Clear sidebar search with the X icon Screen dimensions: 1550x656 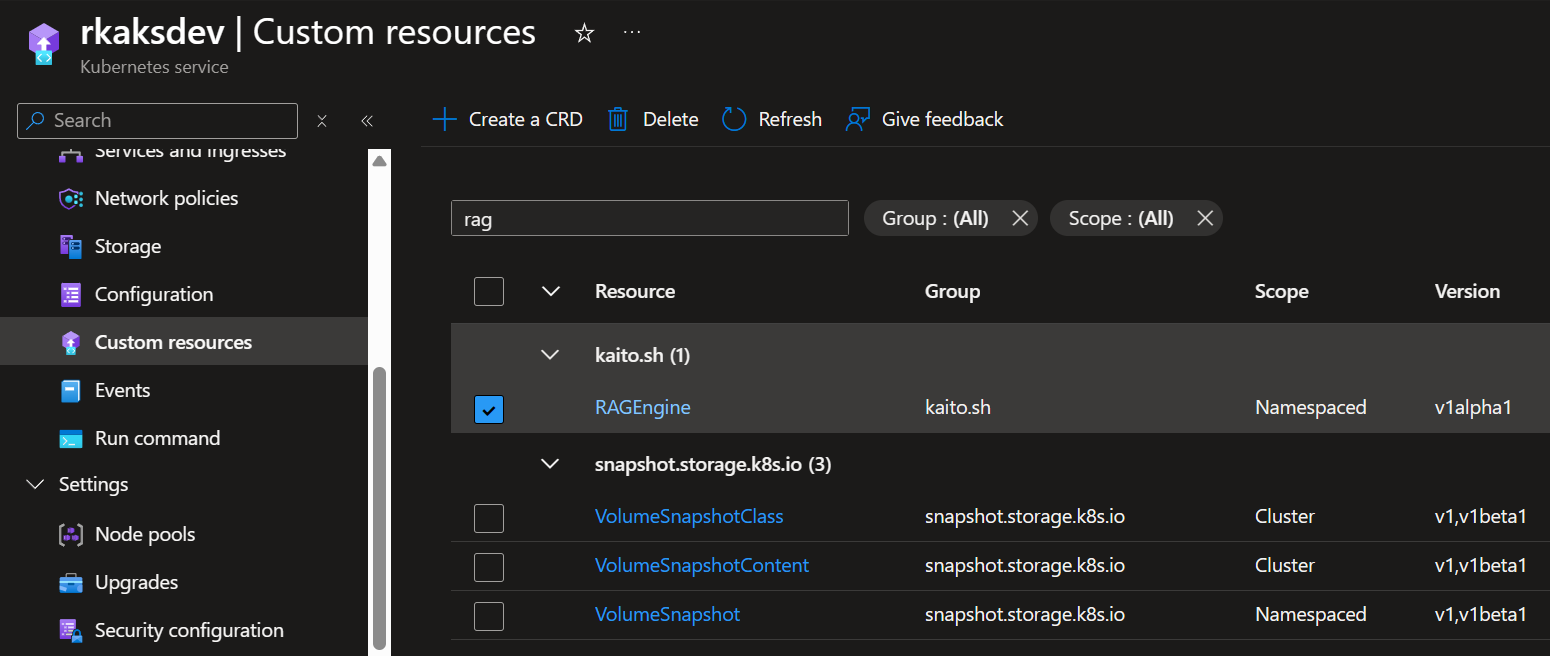(x=322, y=121)
